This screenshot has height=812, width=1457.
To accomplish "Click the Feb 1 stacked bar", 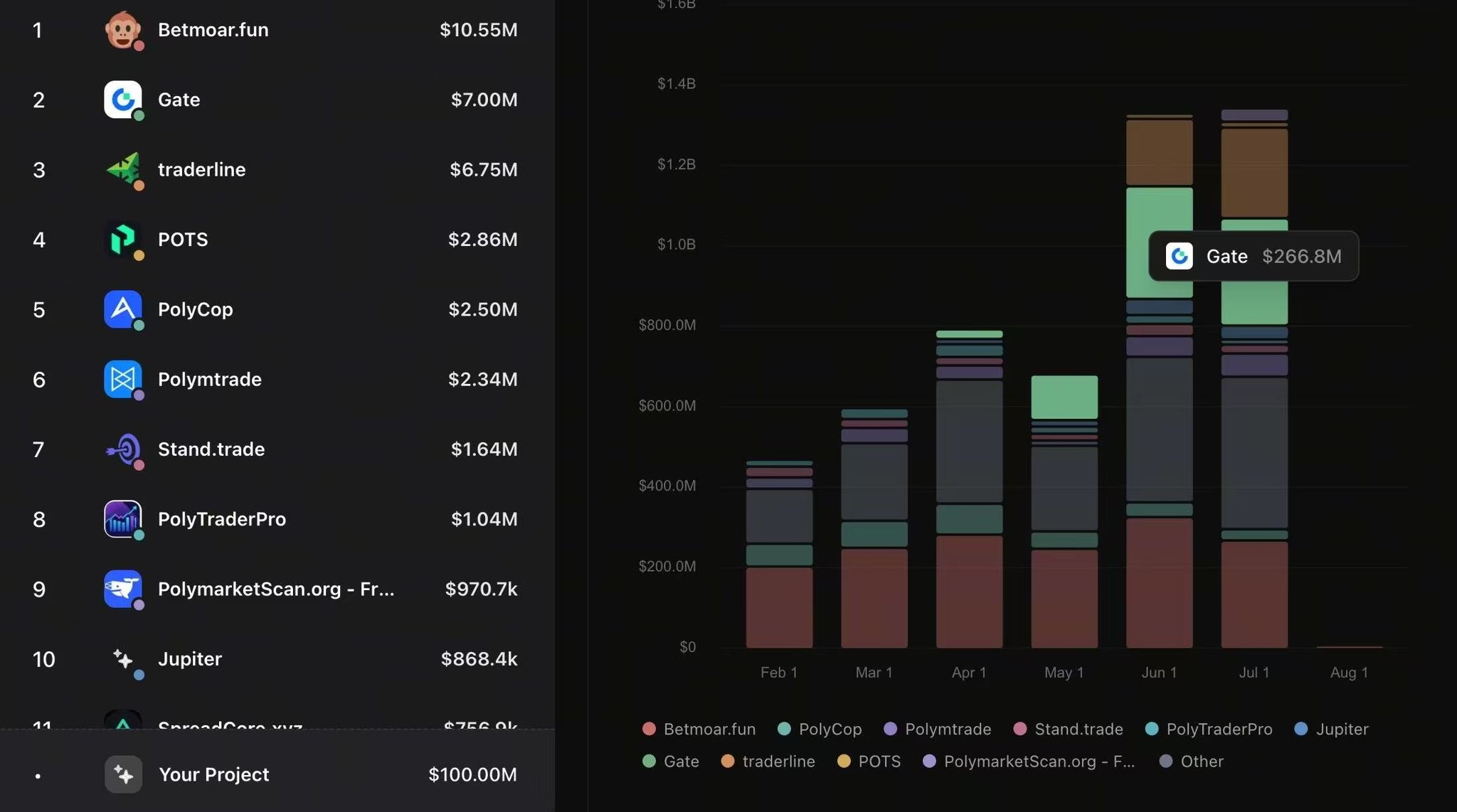I will tap(779, 555).
